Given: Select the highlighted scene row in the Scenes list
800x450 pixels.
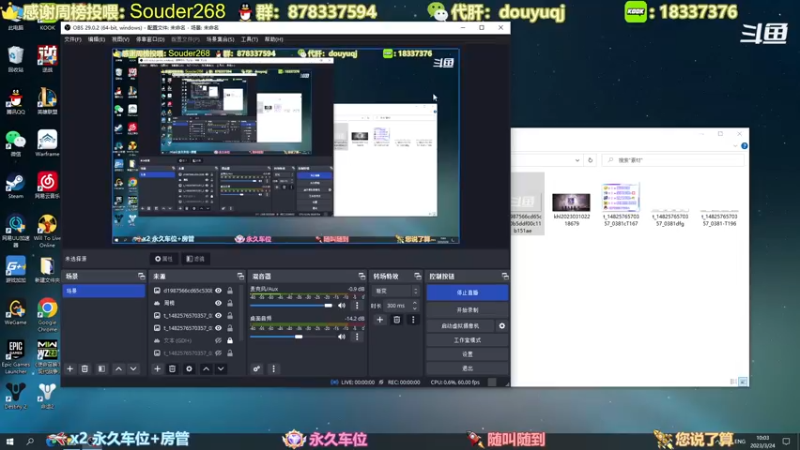Looking at the screenshot, I should (104, 291).
